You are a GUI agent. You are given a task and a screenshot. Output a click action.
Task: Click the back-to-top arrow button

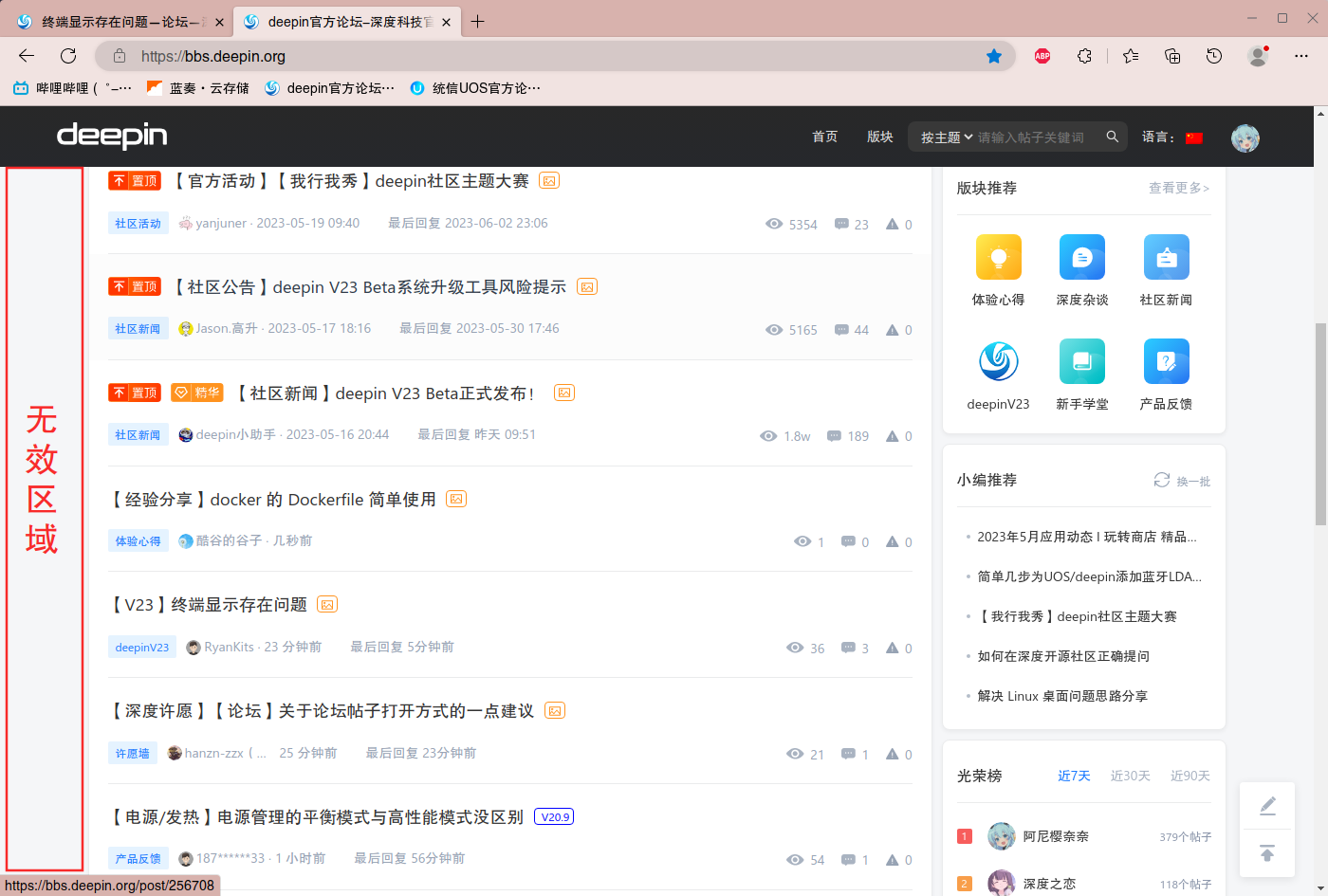1267,852
